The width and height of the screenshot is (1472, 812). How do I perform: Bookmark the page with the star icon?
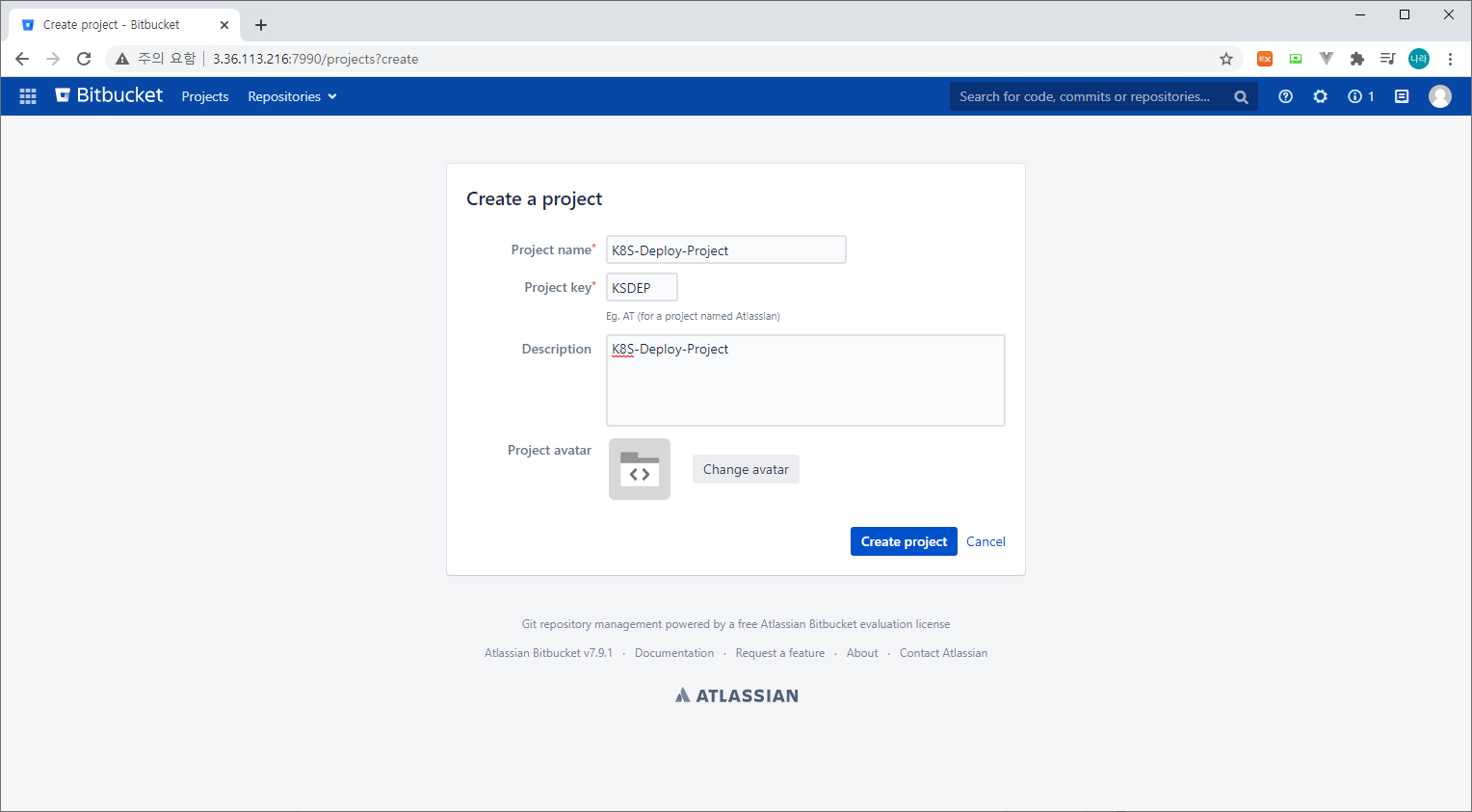coord(1226,59)
